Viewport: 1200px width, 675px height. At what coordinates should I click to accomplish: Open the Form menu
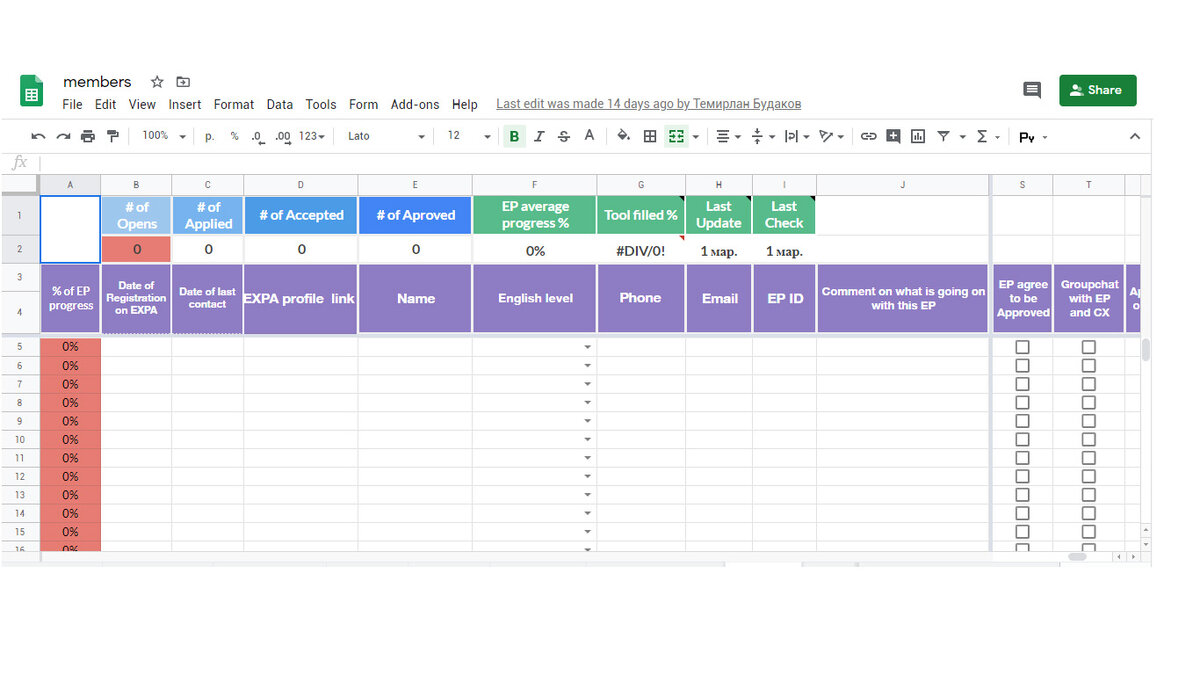coord(363,104)
